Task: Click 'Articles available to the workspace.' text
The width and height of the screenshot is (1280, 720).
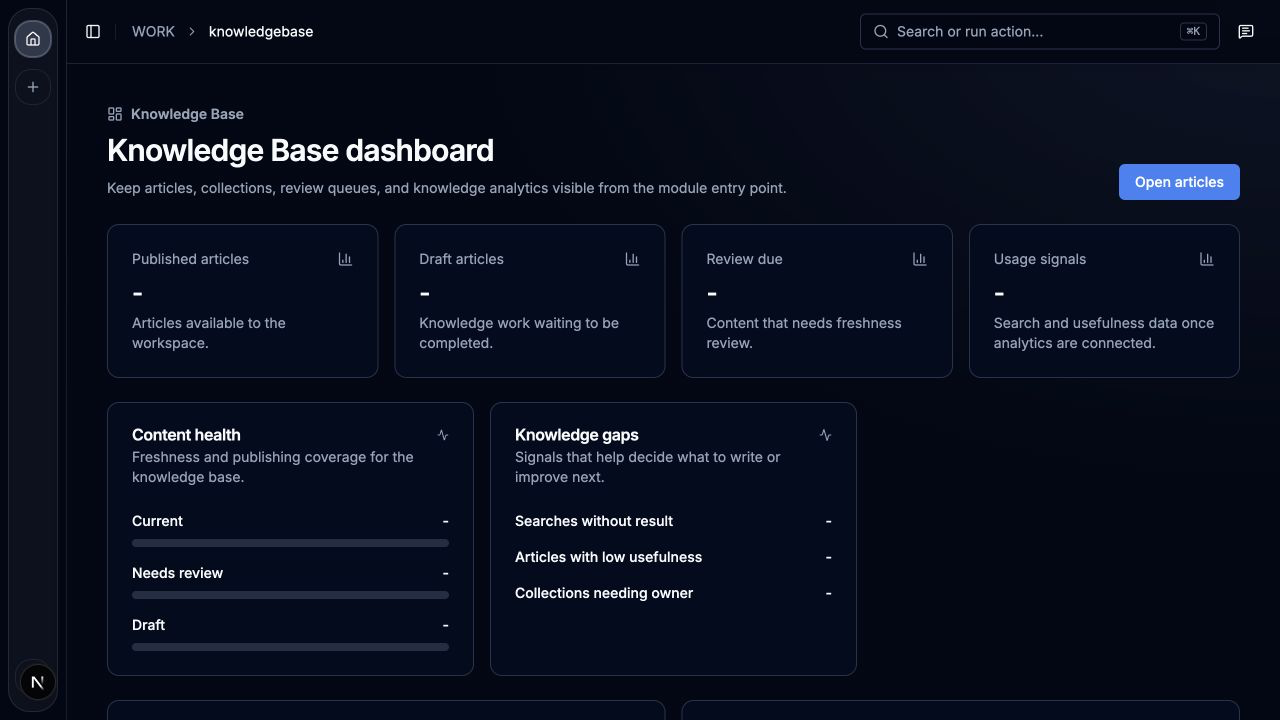Action: [x=209, y=333]
